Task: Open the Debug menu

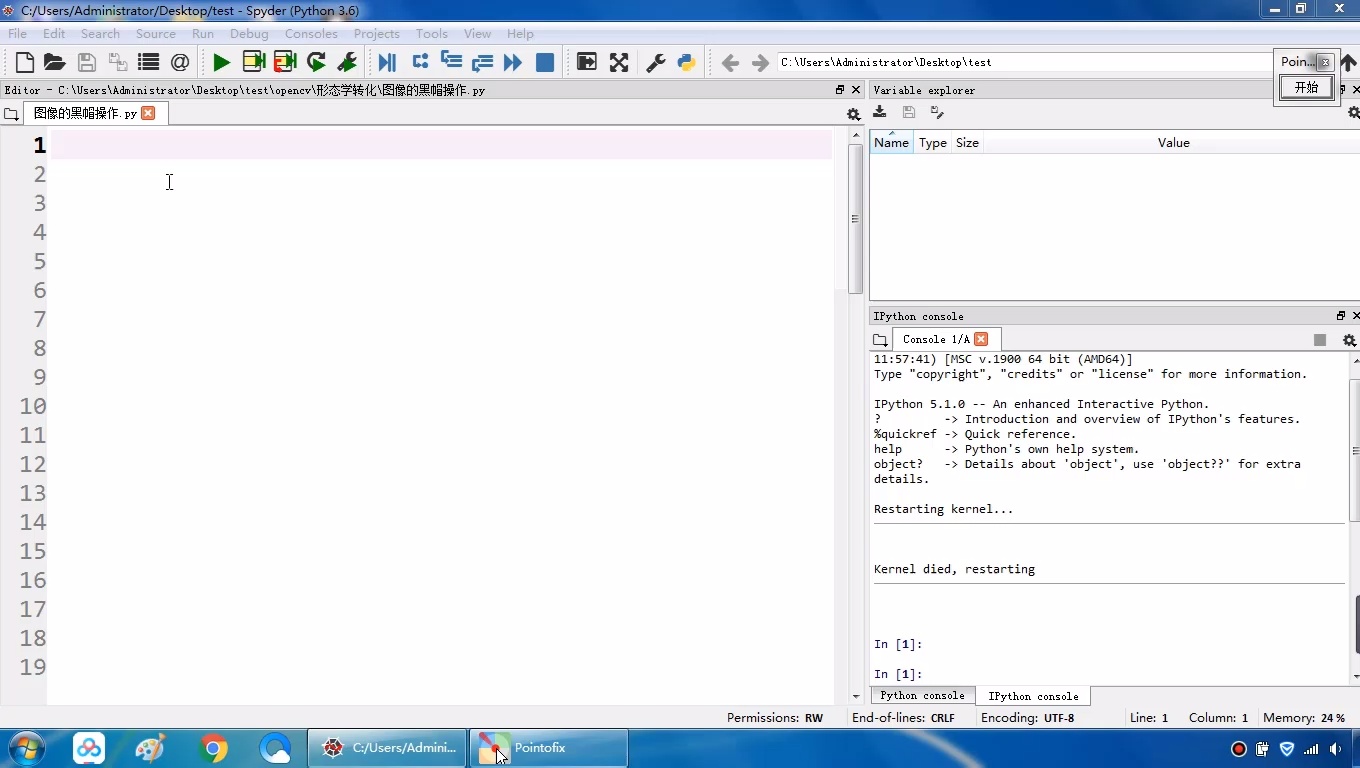Action: tap(249, 33)
